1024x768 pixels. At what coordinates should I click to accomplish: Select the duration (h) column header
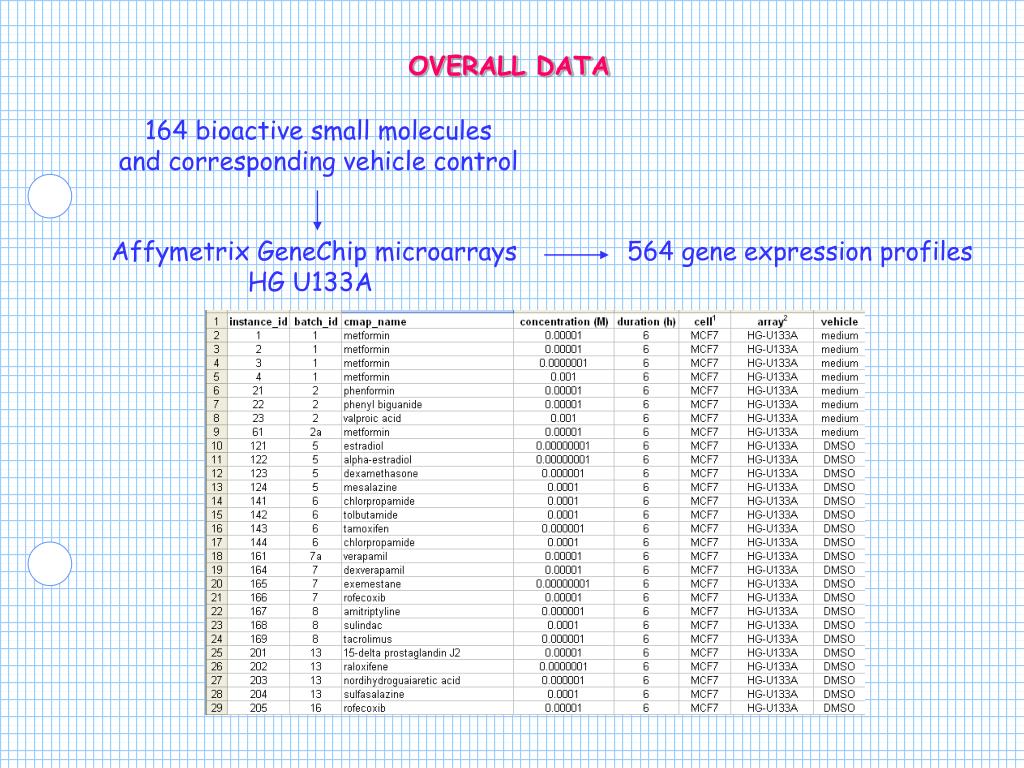pyautogui.click(x=646, y=321)
